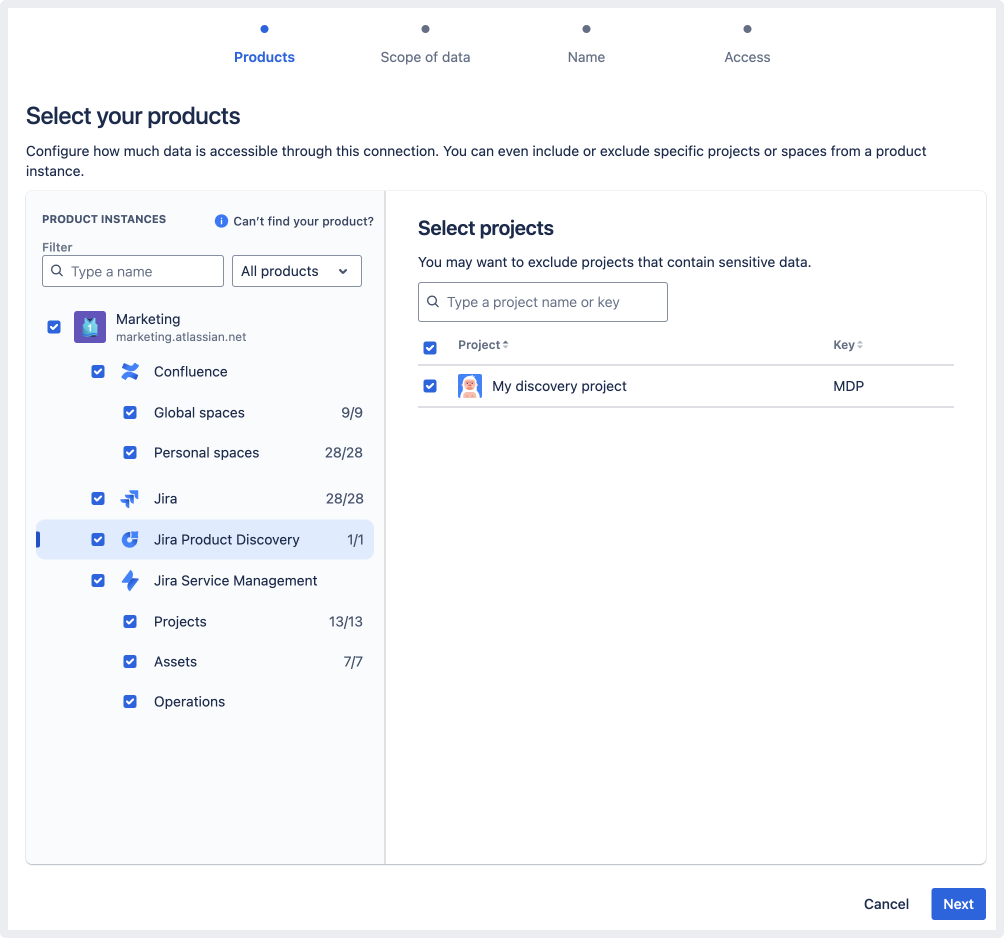Toggle the Global spaces checkbox
This screenshot has width=1004, height=938.
130,412
